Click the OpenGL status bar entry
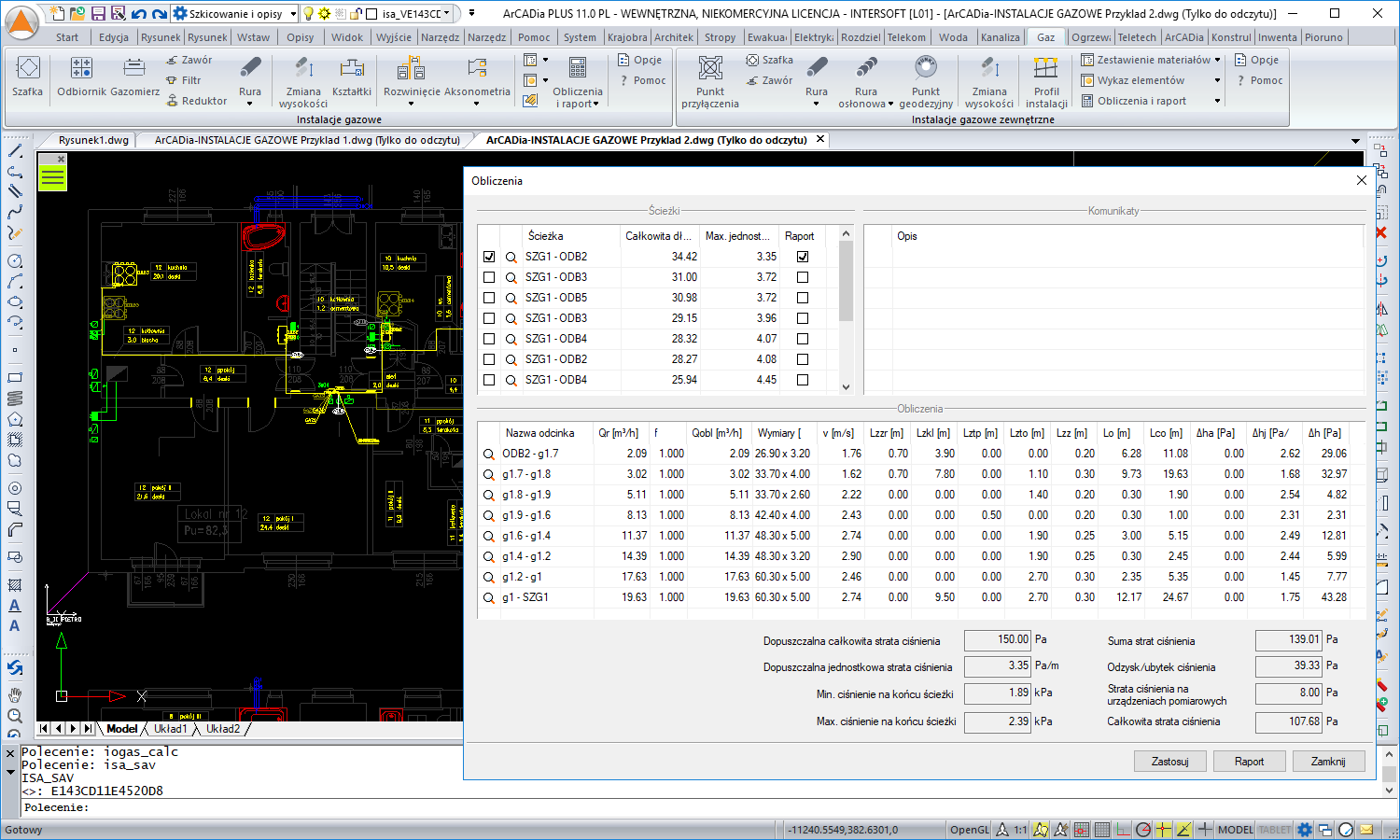Screen dimensions: 1400x840 [x=970, y=830]
